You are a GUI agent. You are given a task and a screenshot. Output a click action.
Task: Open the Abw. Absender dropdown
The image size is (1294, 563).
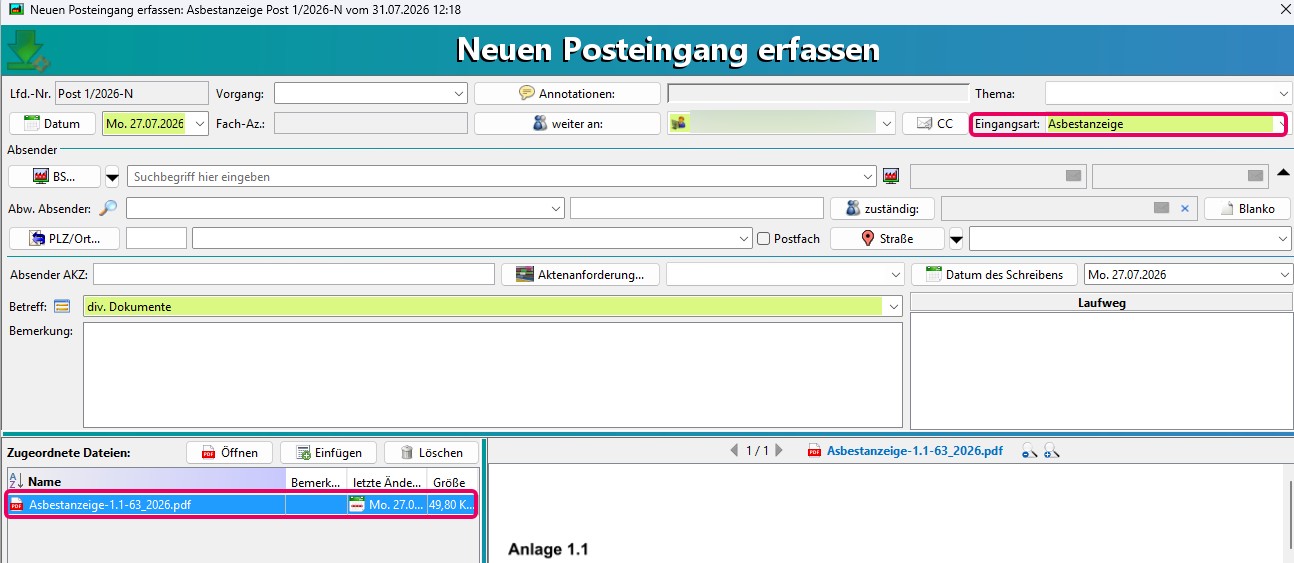[556, 209]
